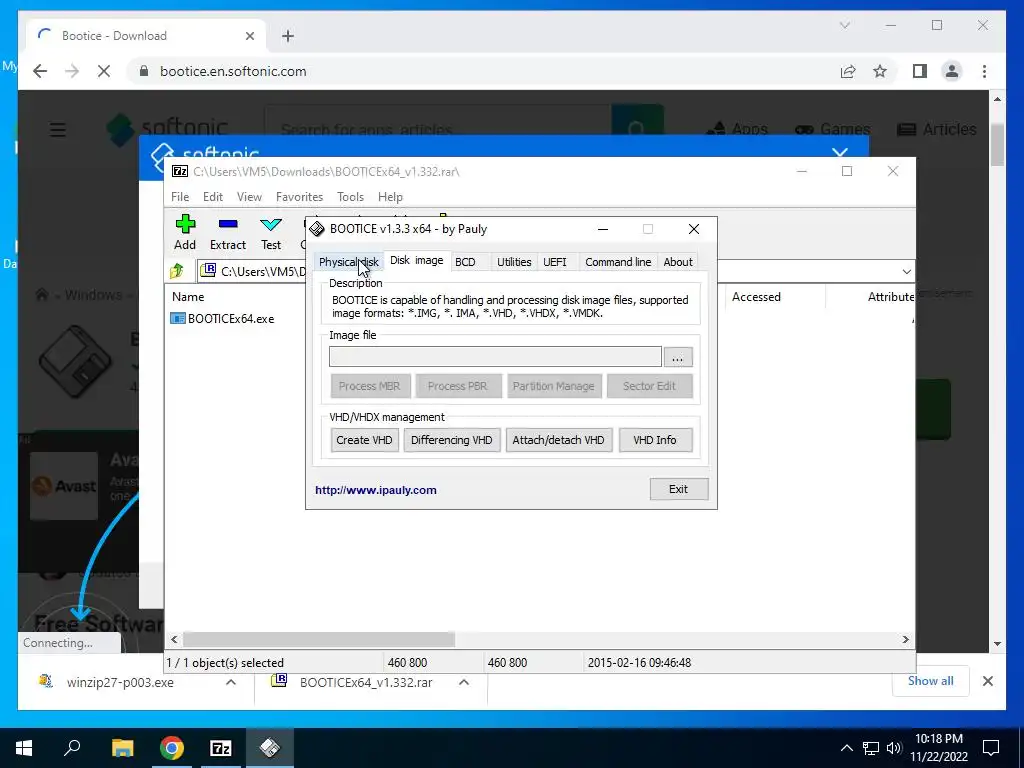Open the winzip27-p003.exe download item

pyautogui.click(x=120, y=682)
